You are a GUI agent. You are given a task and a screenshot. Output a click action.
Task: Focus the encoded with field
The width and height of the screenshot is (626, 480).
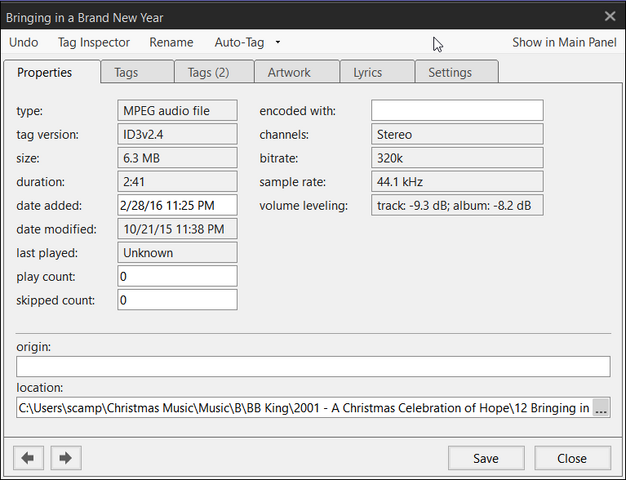pyautogui.click(x=457, y=110)
